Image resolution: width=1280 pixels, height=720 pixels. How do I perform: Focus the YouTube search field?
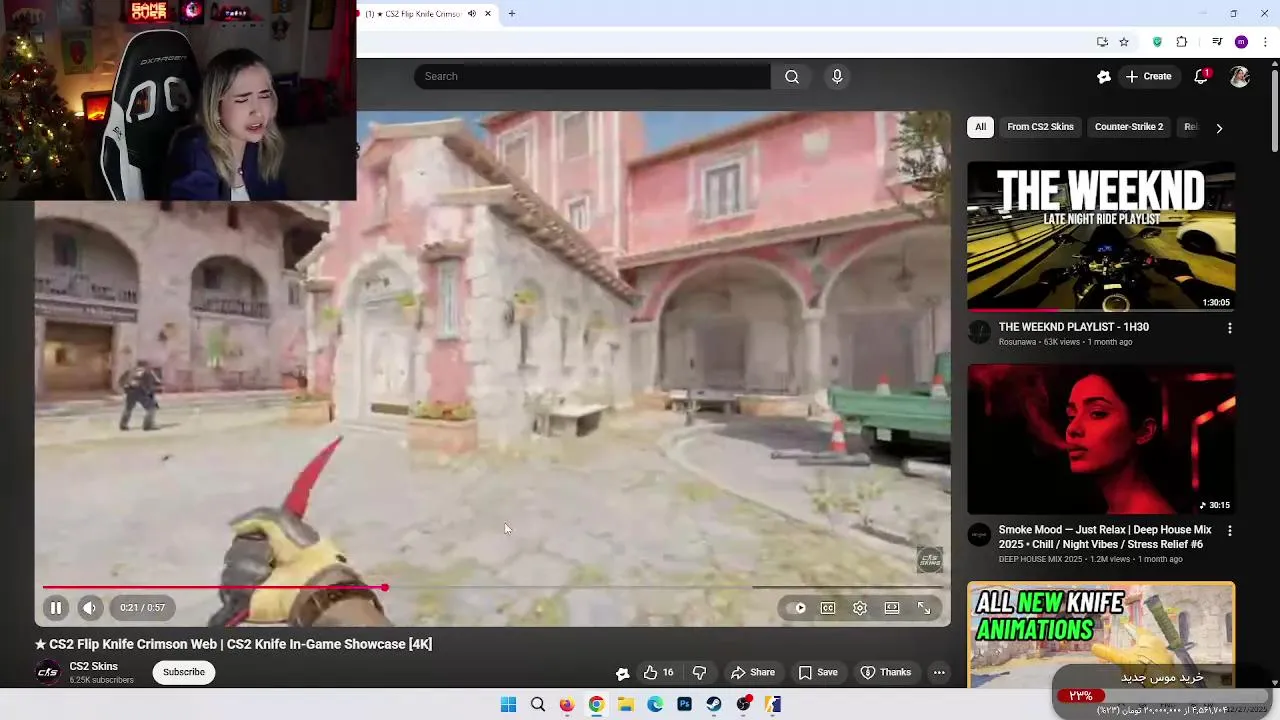click(592, 76)
